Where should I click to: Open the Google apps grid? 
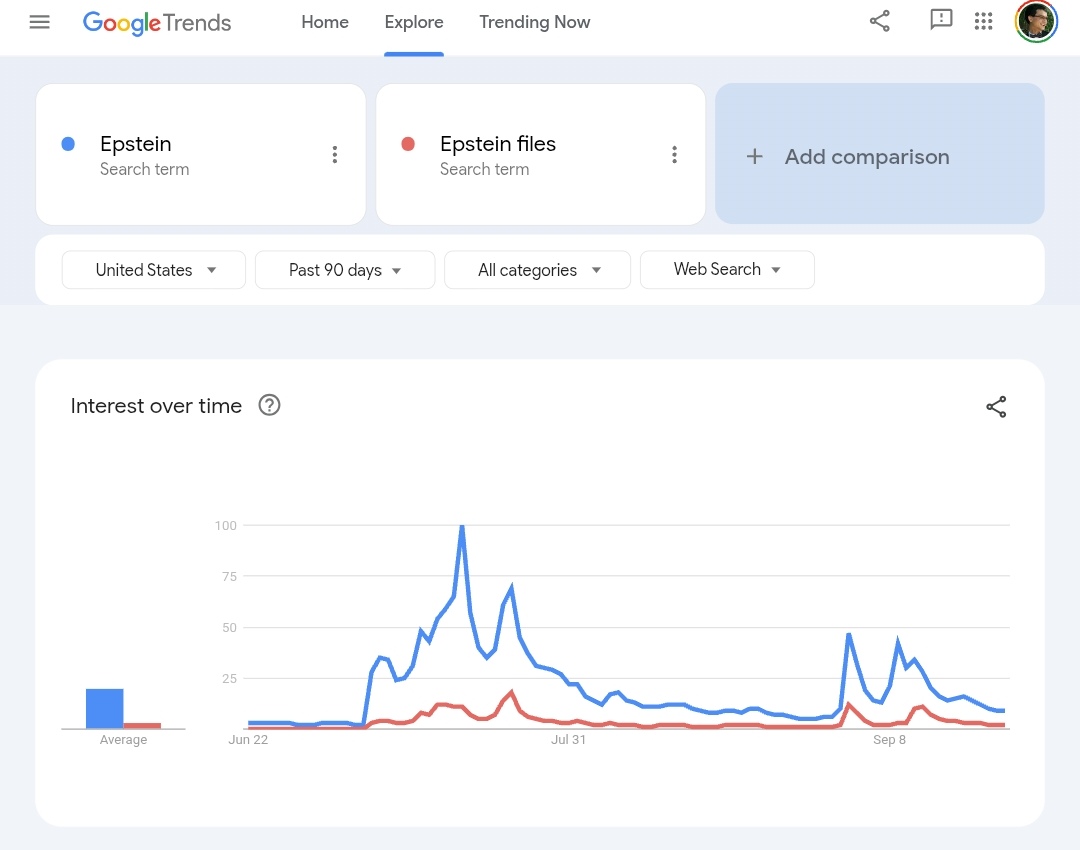coord(984,21)
